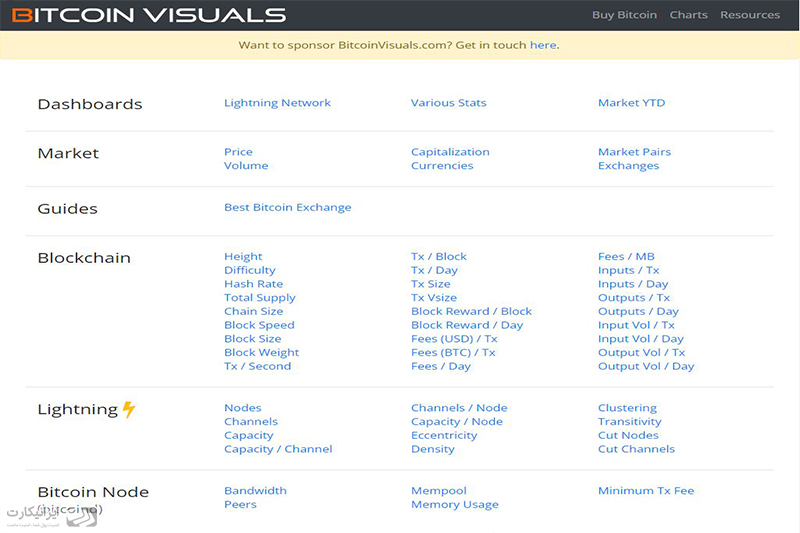Open the Tx Vsize link
This screenshot has width=800, height=533.
pyautogui.click(x=434, y=298)
